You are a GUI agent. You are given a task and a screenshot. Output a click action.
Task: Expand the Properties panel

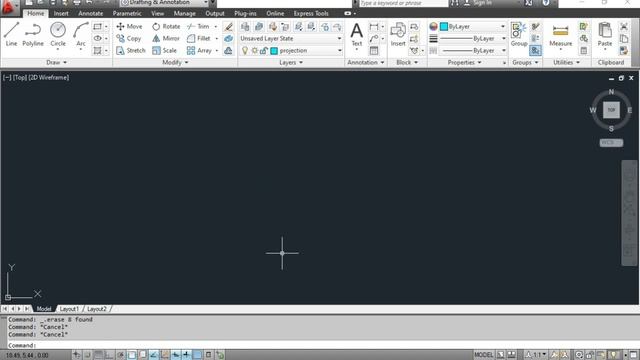click(464, 62)
